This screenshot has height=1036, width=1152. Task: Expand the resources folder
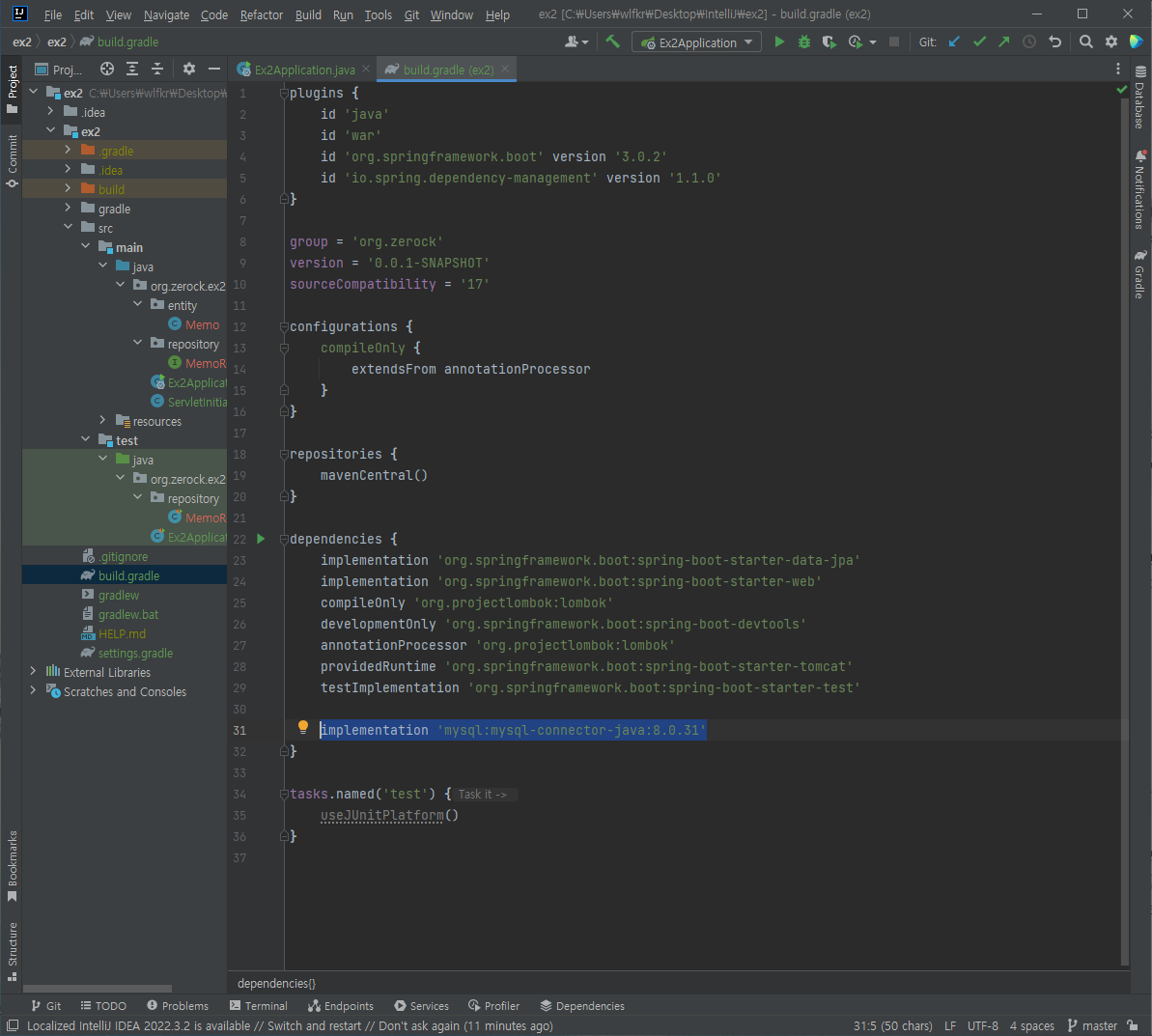pos(103,420)
